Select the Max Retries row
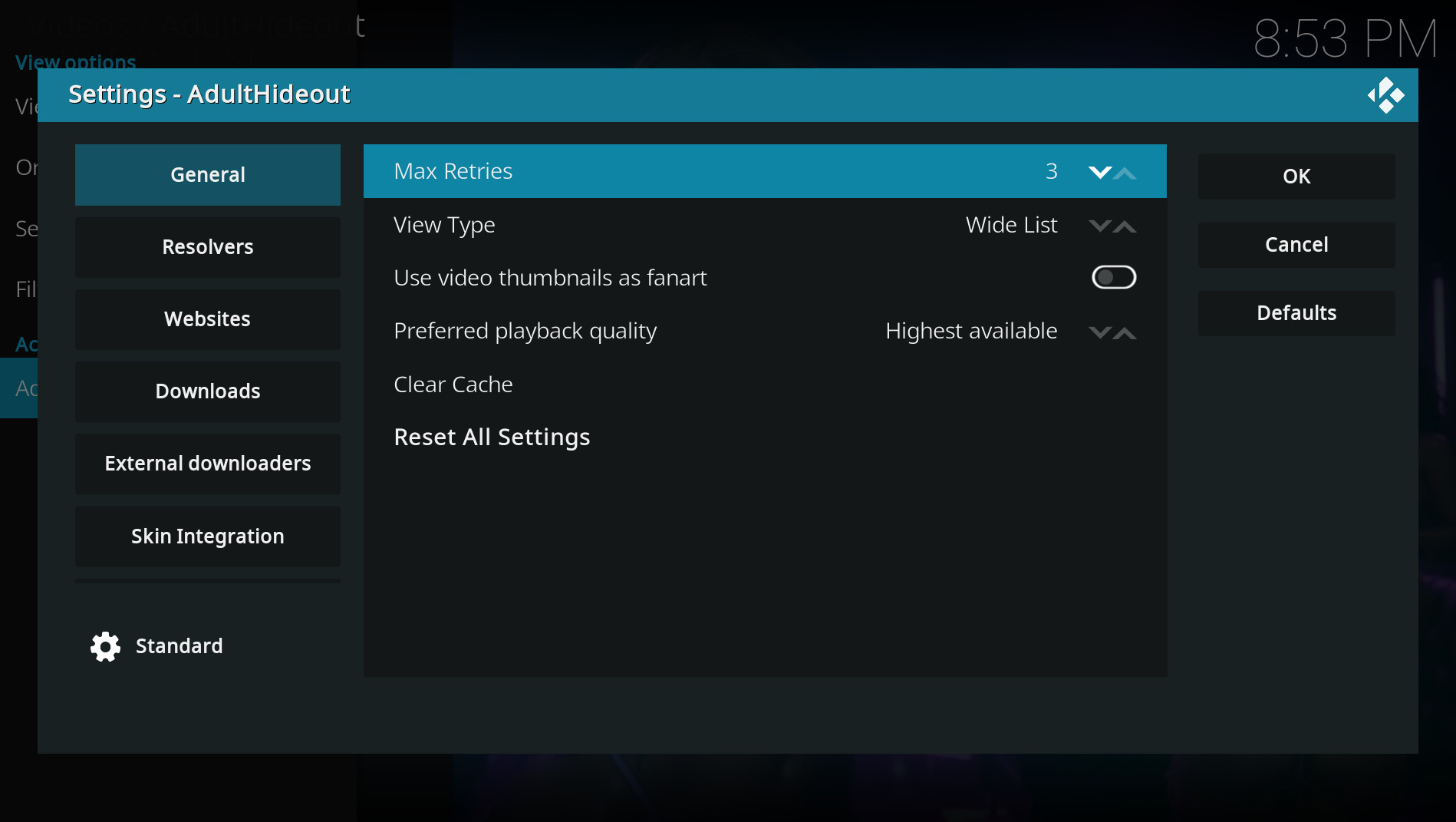The image size is (1456, 822). point(765,171)
